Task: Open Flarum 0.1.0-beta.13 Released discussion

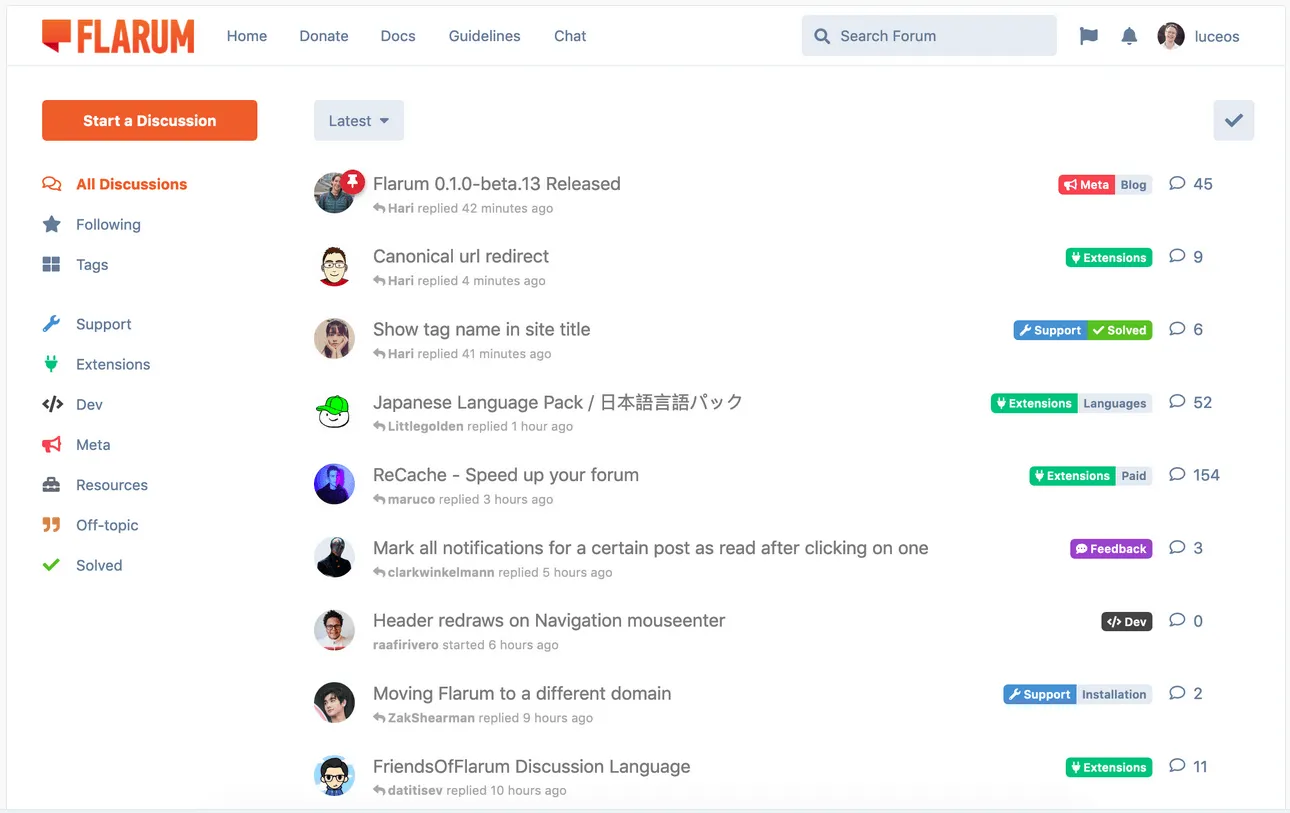Action: point(497,184)
